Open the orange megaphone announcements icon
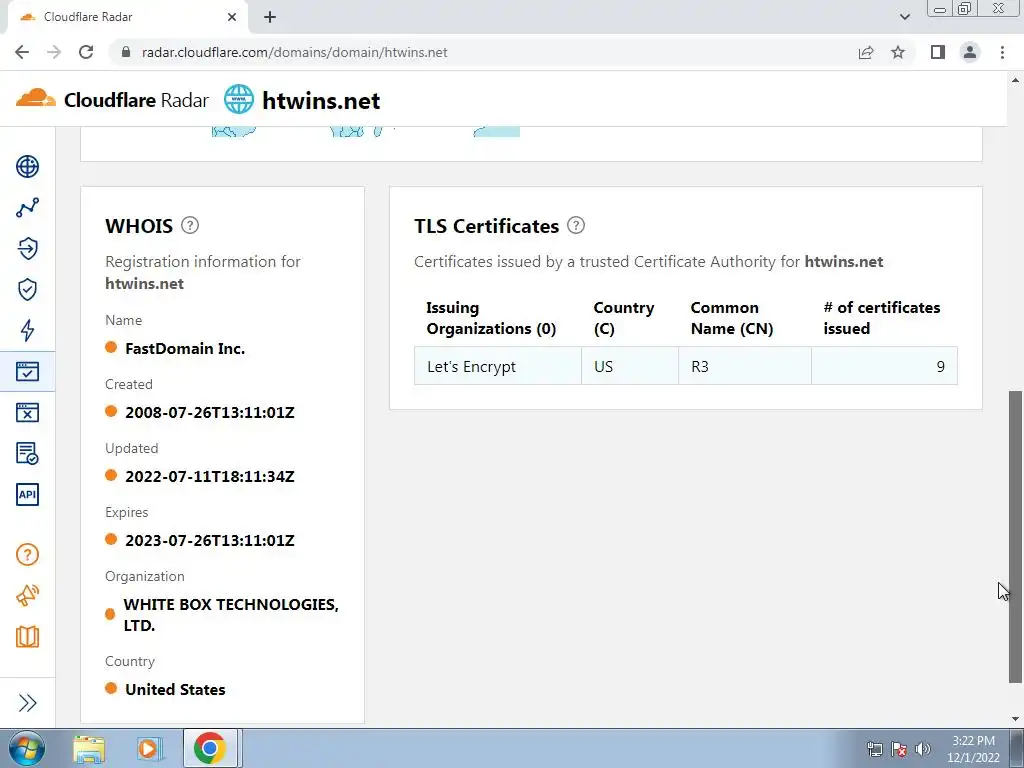This screenshot has height=768, width=1024. coord(27,596)
